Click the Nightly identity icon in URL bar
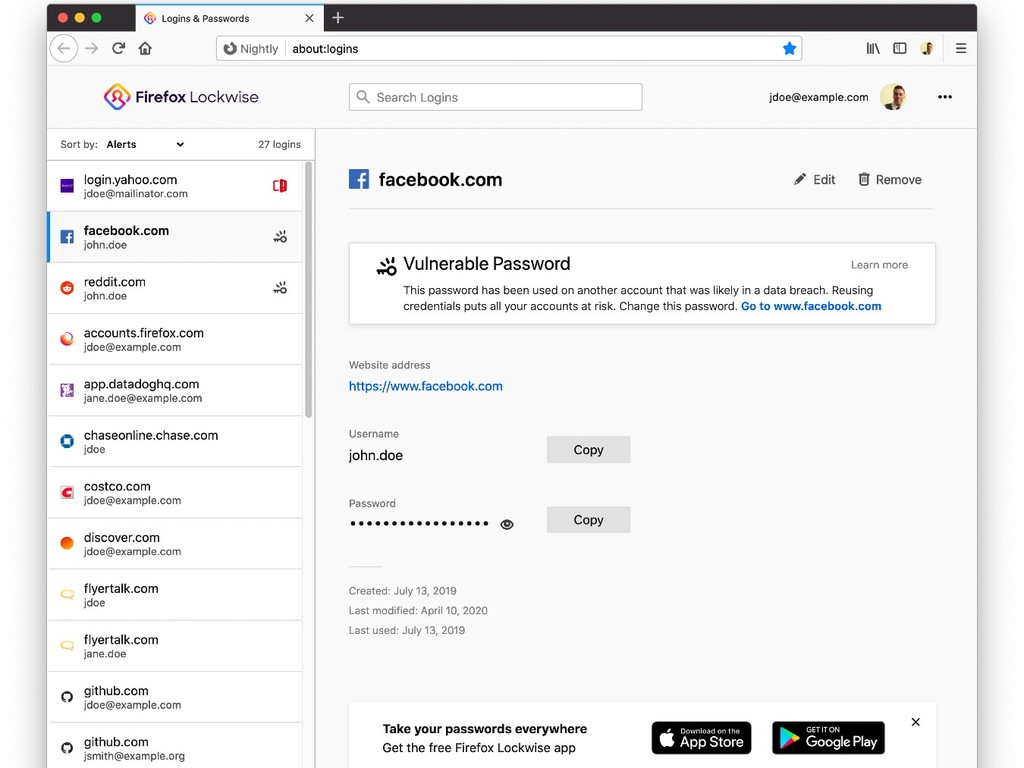 (251, 48)
